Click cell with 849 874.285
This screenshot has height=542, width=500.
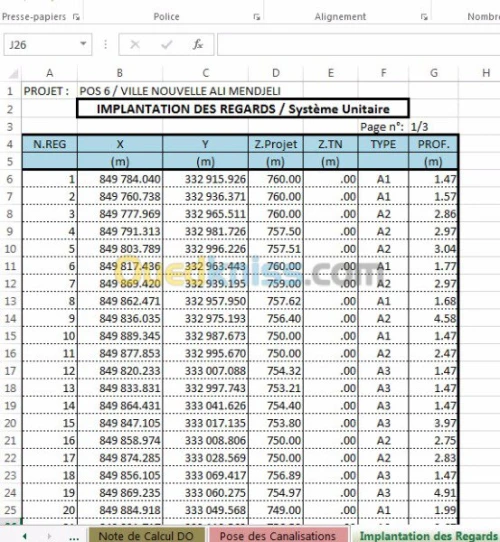point(120,458)
